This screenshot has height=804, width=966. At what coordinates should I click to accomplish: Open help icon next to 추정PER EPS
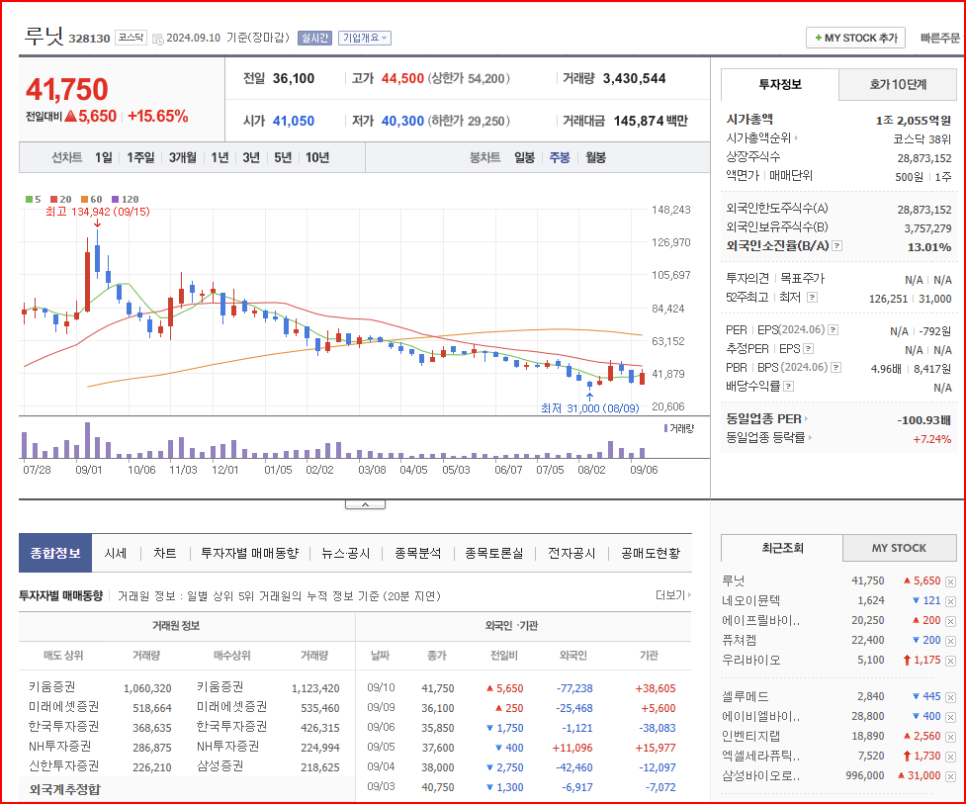[x=808, y=349]
